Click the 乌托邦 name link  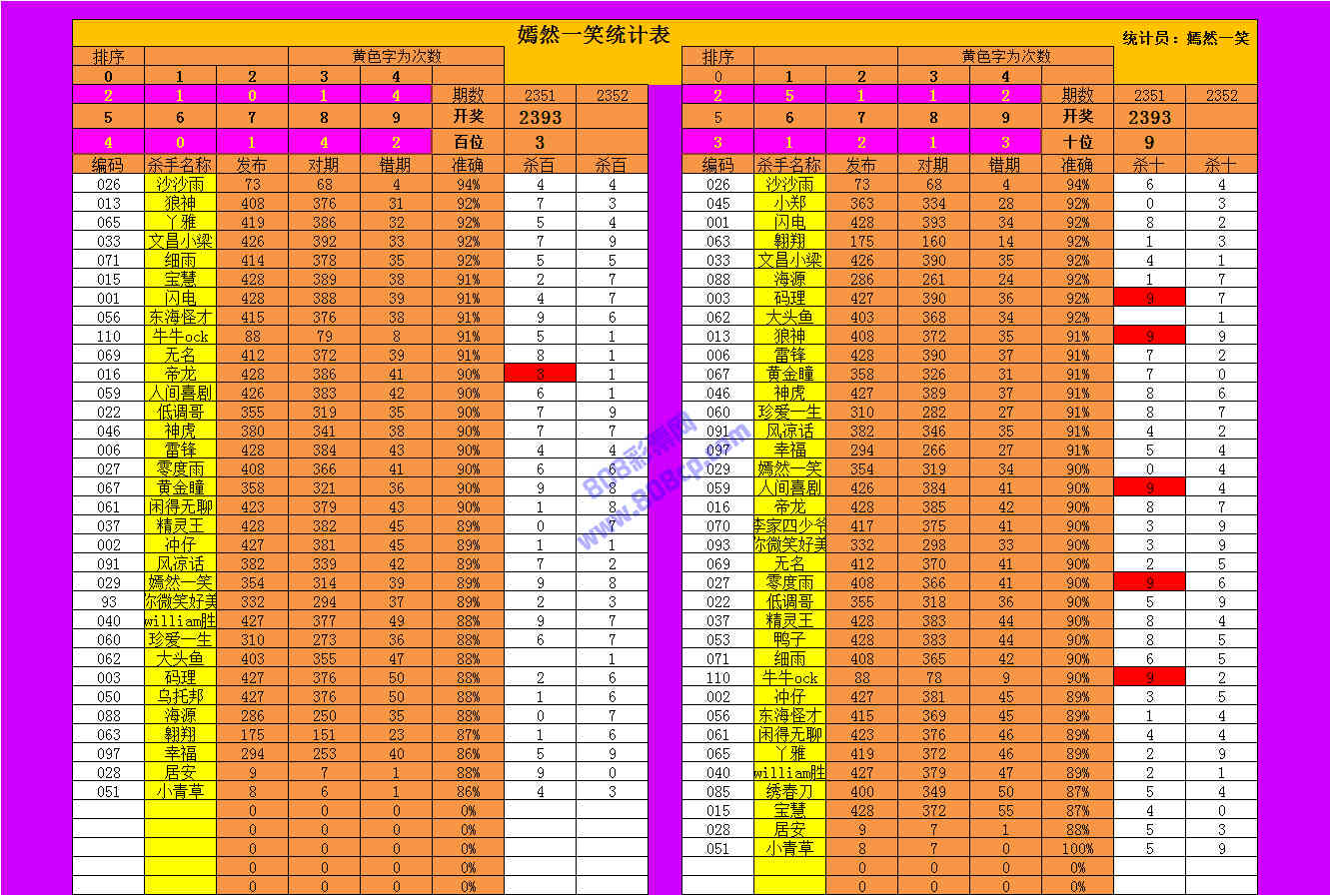[180, 696]
